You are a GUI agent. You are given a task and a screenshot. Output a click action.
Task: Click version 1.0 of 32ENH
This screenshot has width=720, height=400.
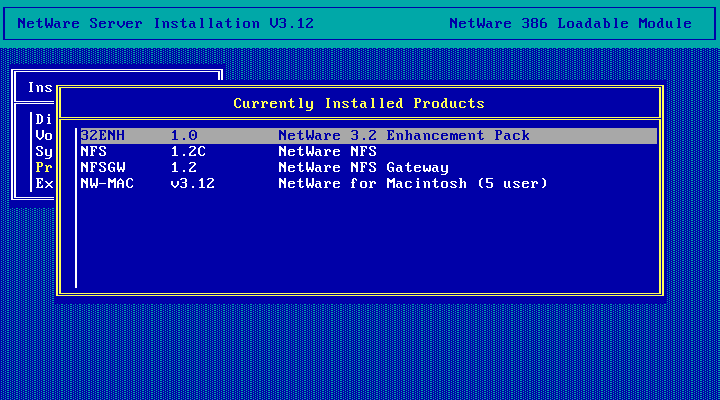pos(184,135)
